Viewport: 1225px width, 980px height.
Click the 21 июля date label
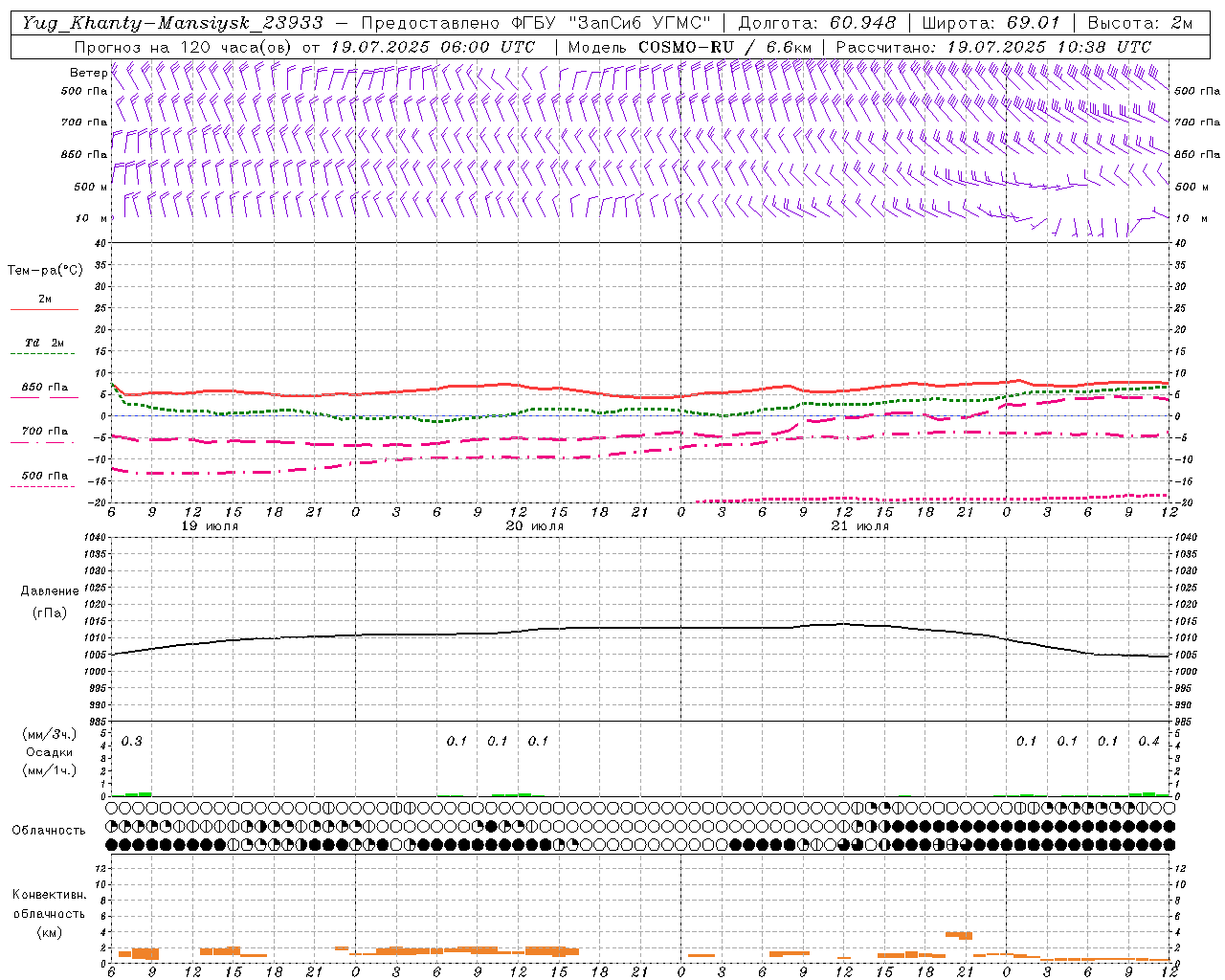(x=859, y=526)
